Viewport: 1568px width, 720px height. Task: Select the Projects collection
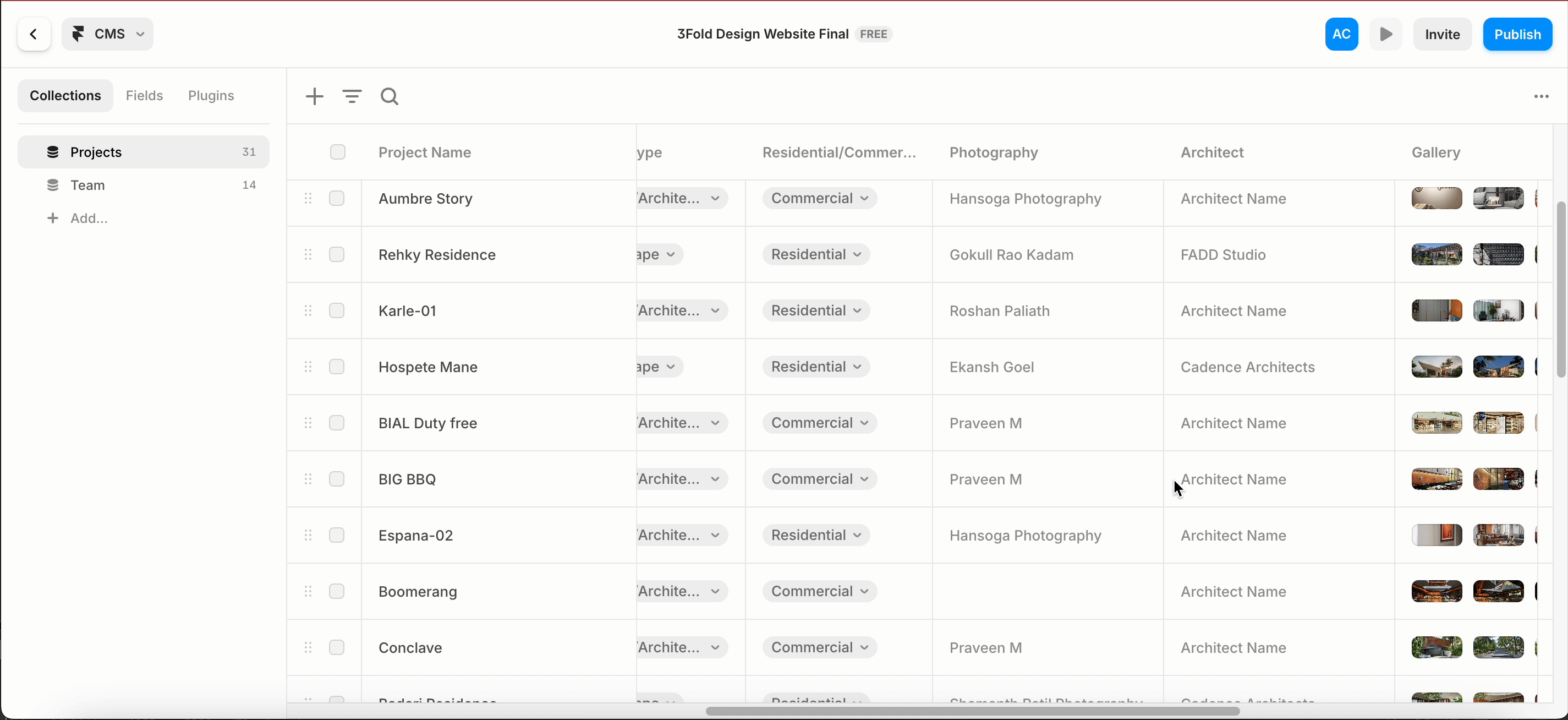pos(144,152)
